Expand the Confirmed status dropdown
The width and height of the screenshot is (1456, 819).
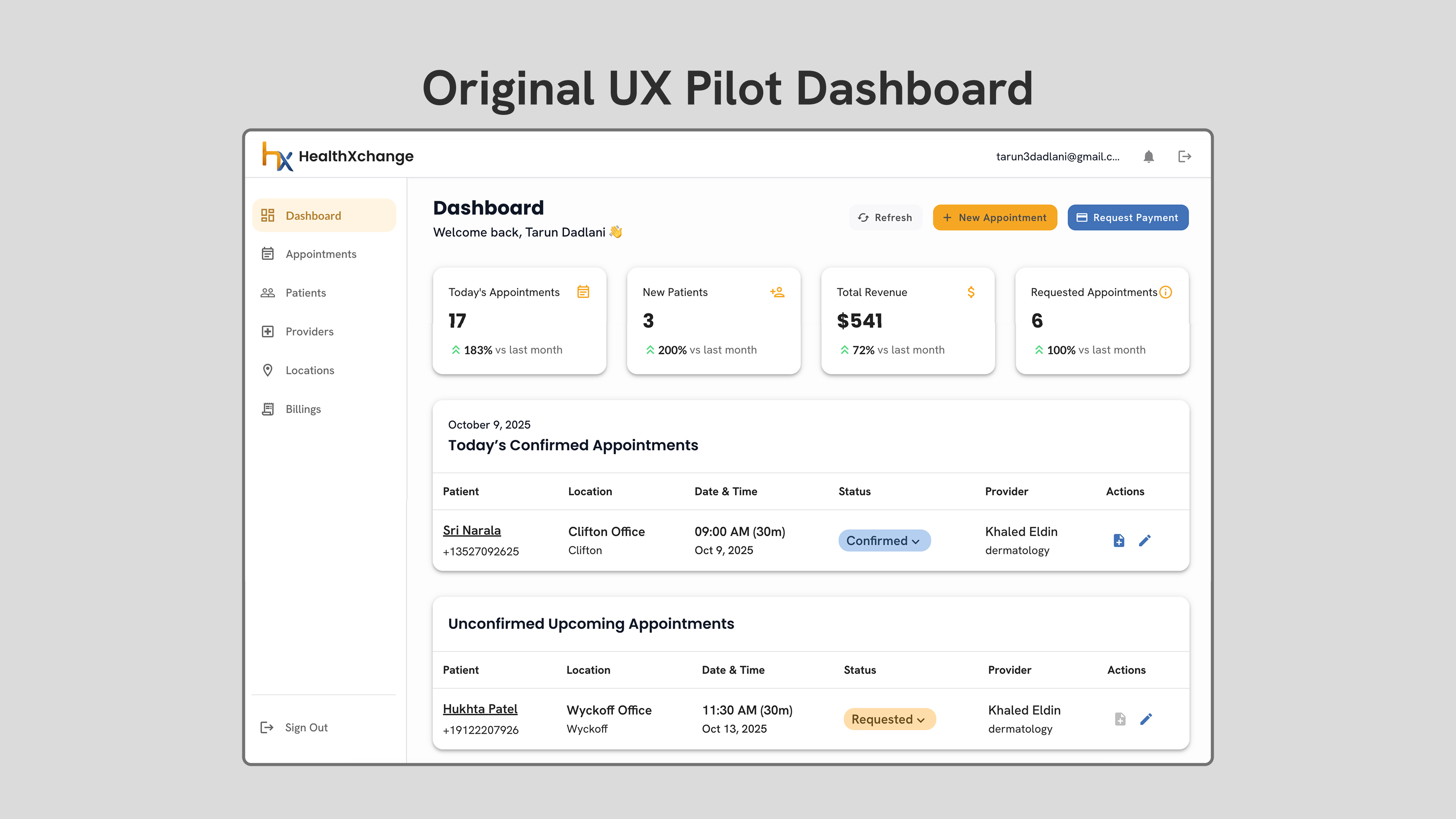click(884, 540)
